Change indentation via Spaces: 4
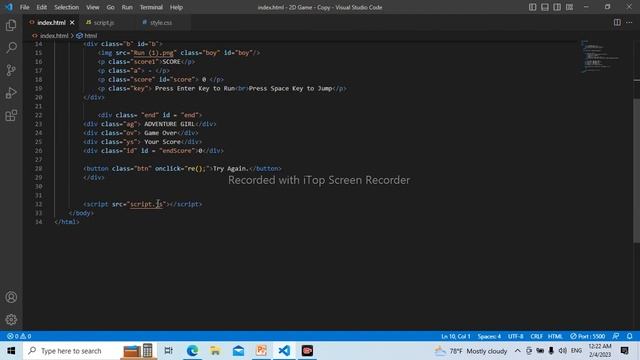Viewport: 640px width, 360px height. [x=489, y=336]
